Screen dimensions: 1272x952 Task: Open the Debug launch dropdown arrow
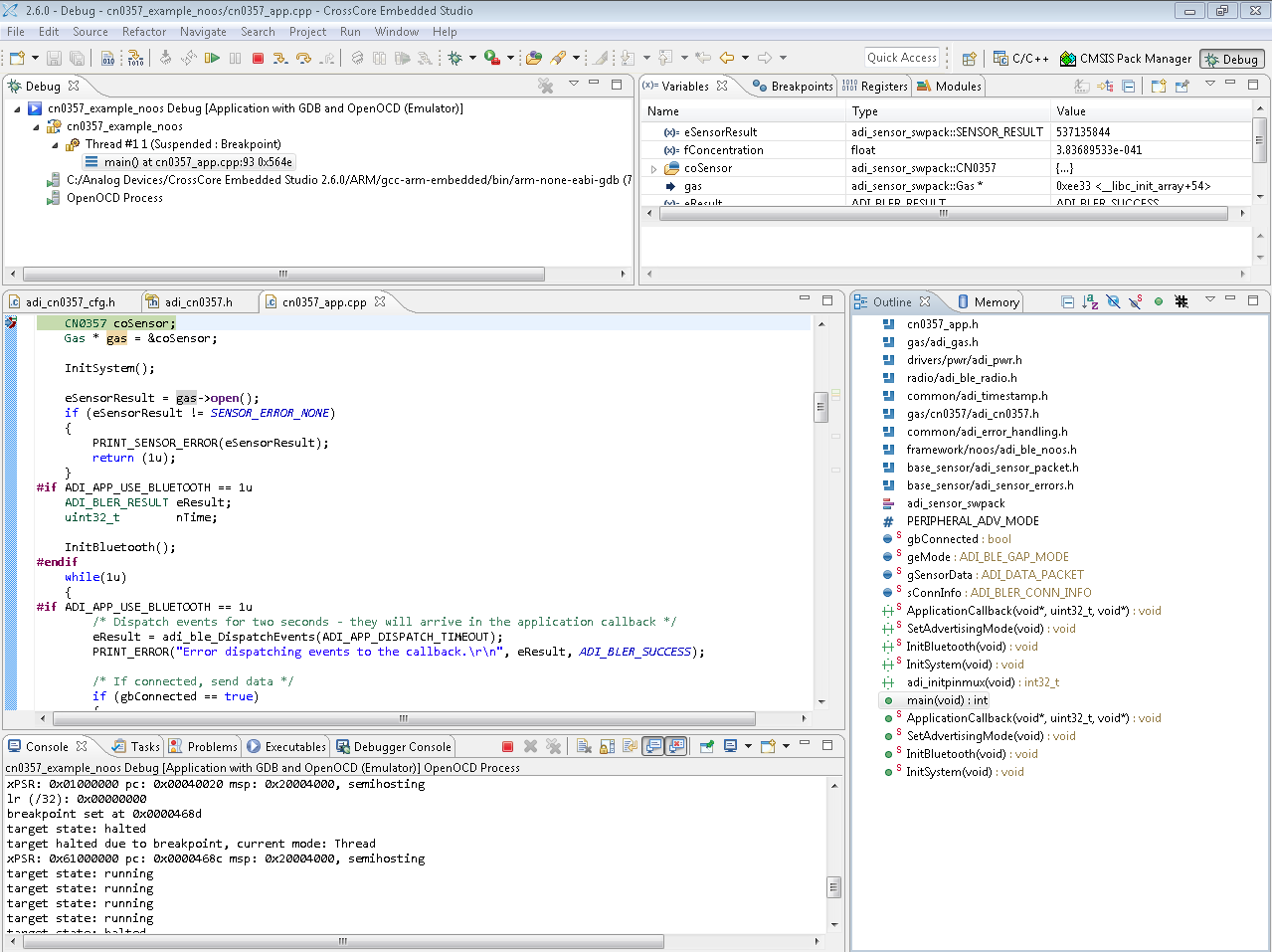(x=472, y=59)
